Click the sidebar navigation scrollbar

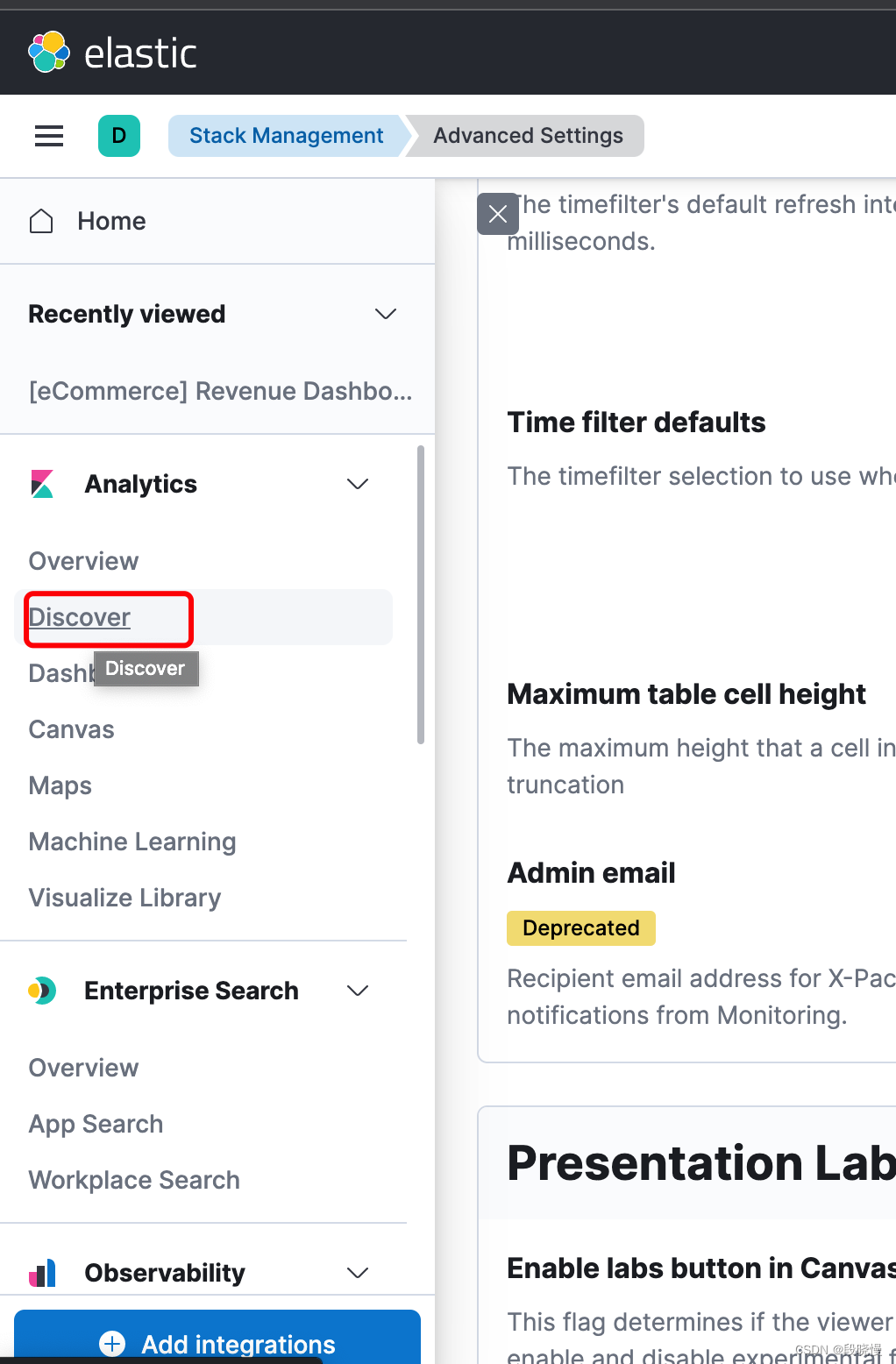pyautogui.click(x=421, y=594)
